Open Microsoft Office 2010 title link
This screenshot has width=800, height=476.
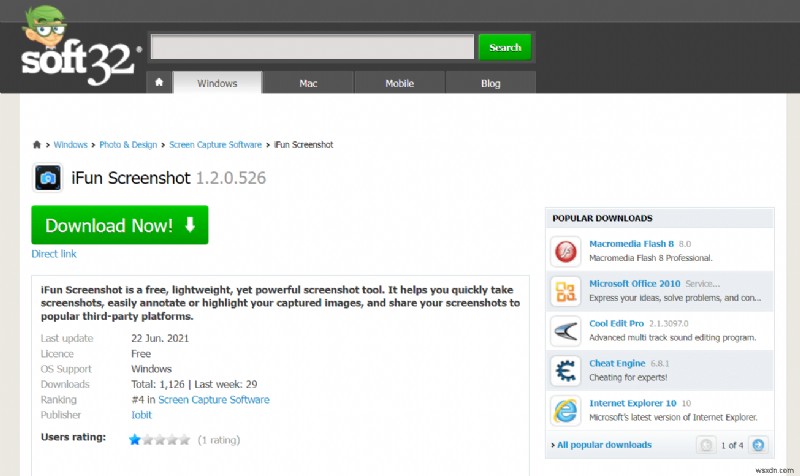pos(635,284)
